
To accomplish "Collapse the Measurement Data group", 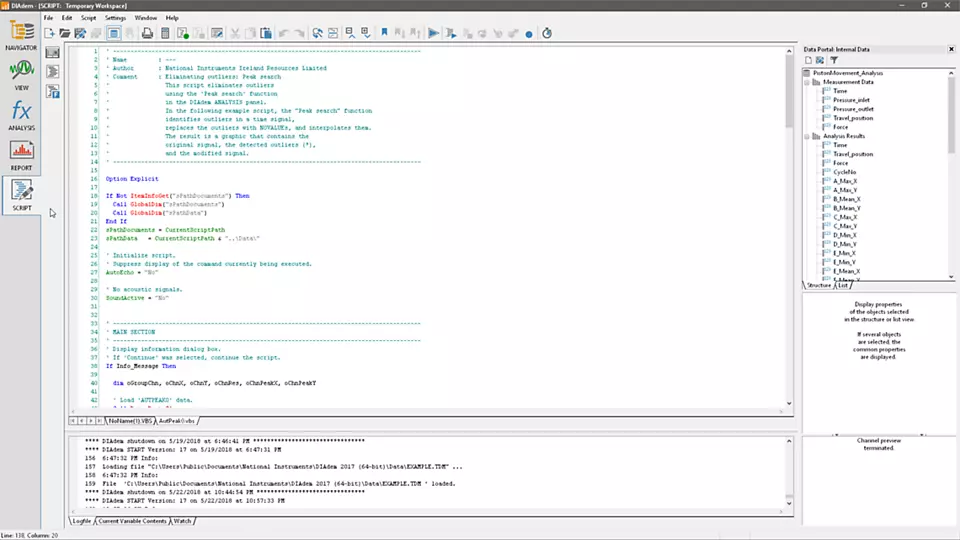I will pyautogui.click(x=807, y=82).
